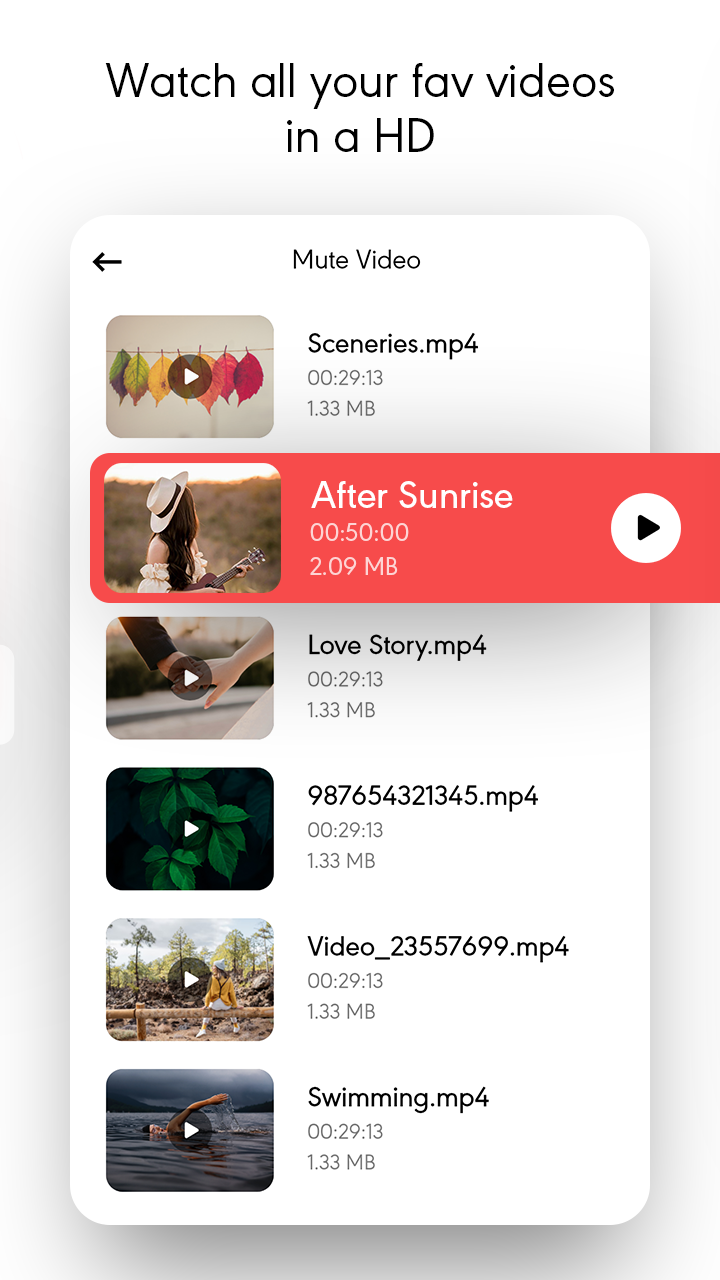Select the Love Story.mp4 file name

click(x=397, y=646)
